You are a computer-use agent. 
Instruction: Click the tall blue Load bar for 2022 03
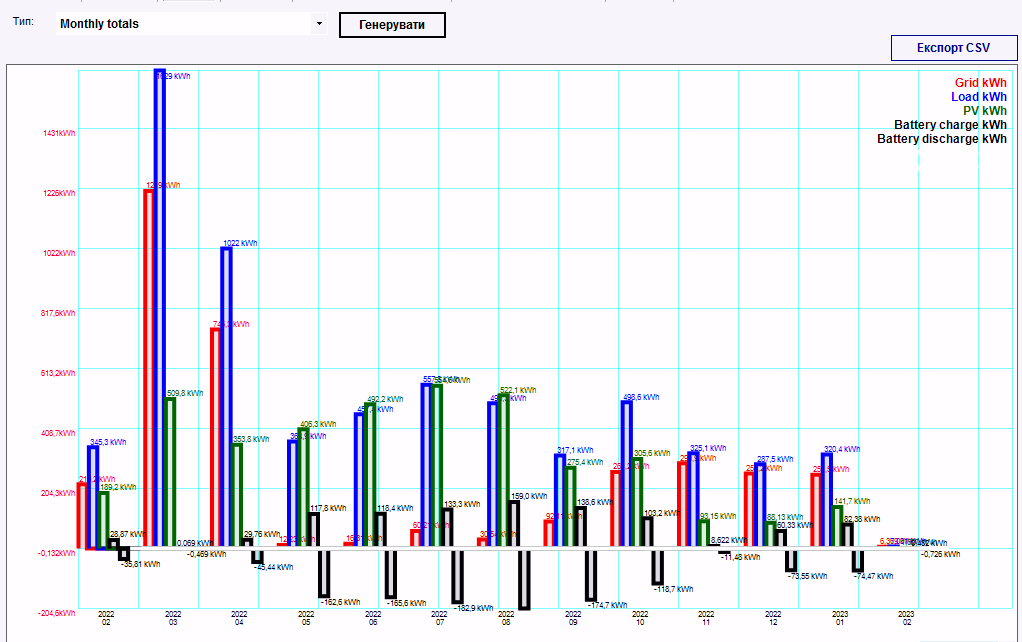(x=160, y=308)
